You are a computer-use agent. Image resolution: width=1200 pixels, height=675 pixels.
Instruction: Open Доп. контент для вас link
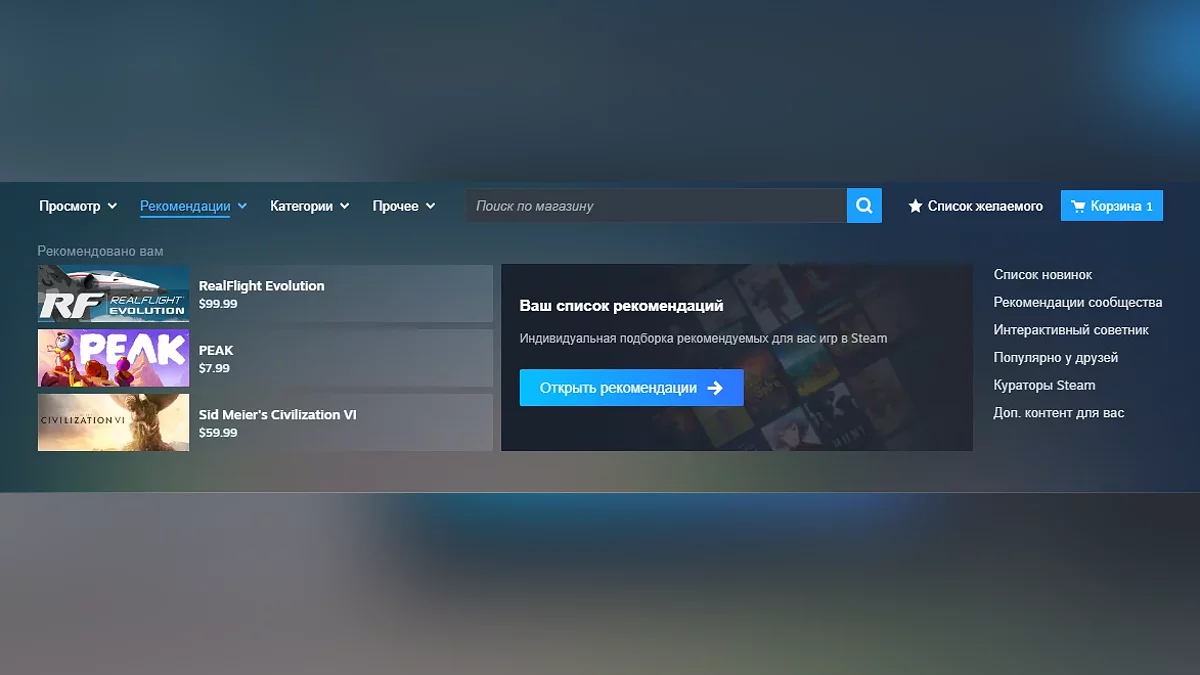point(1059,413)
